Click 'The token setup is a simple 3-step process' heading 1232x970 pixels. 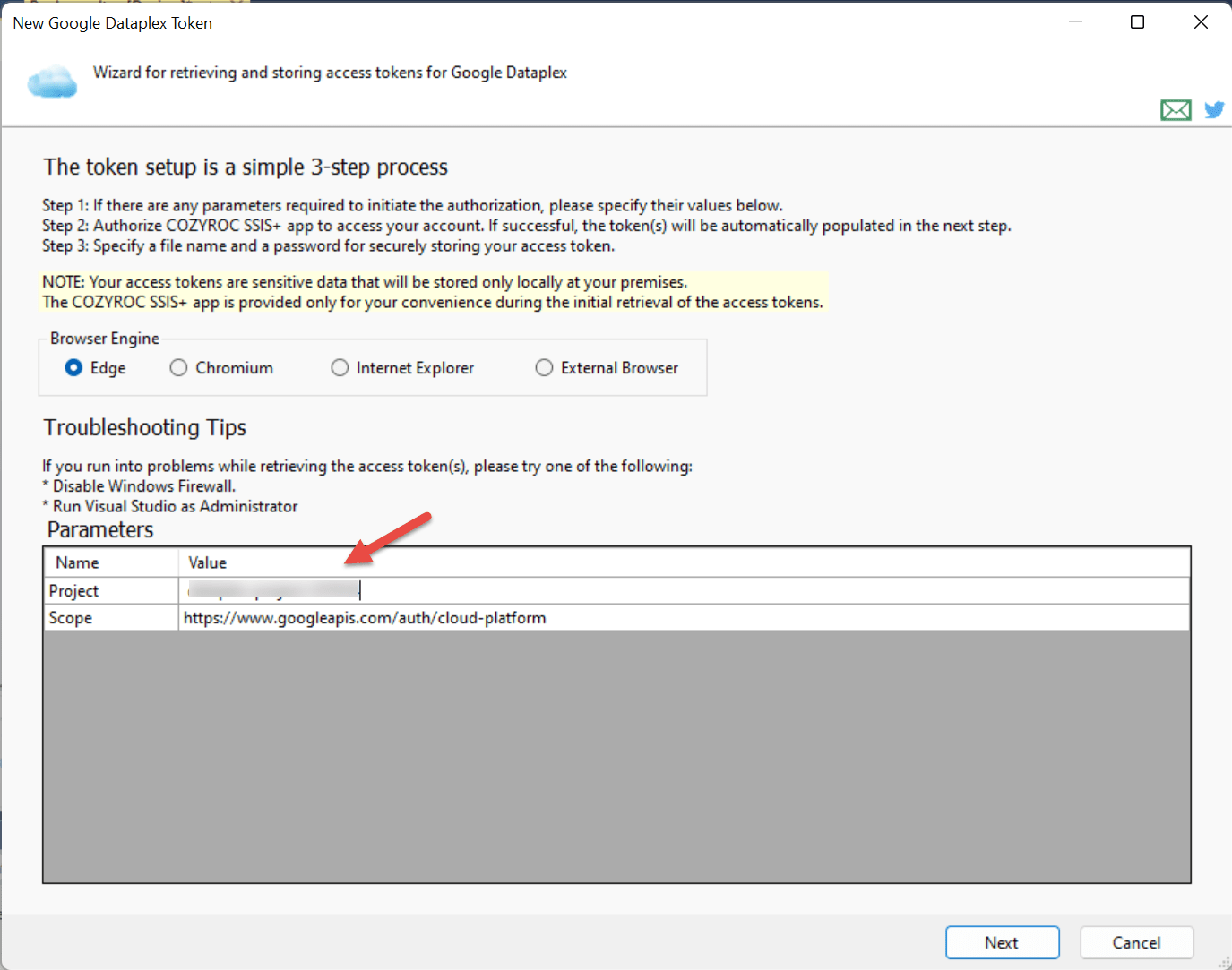coord(246,167)
